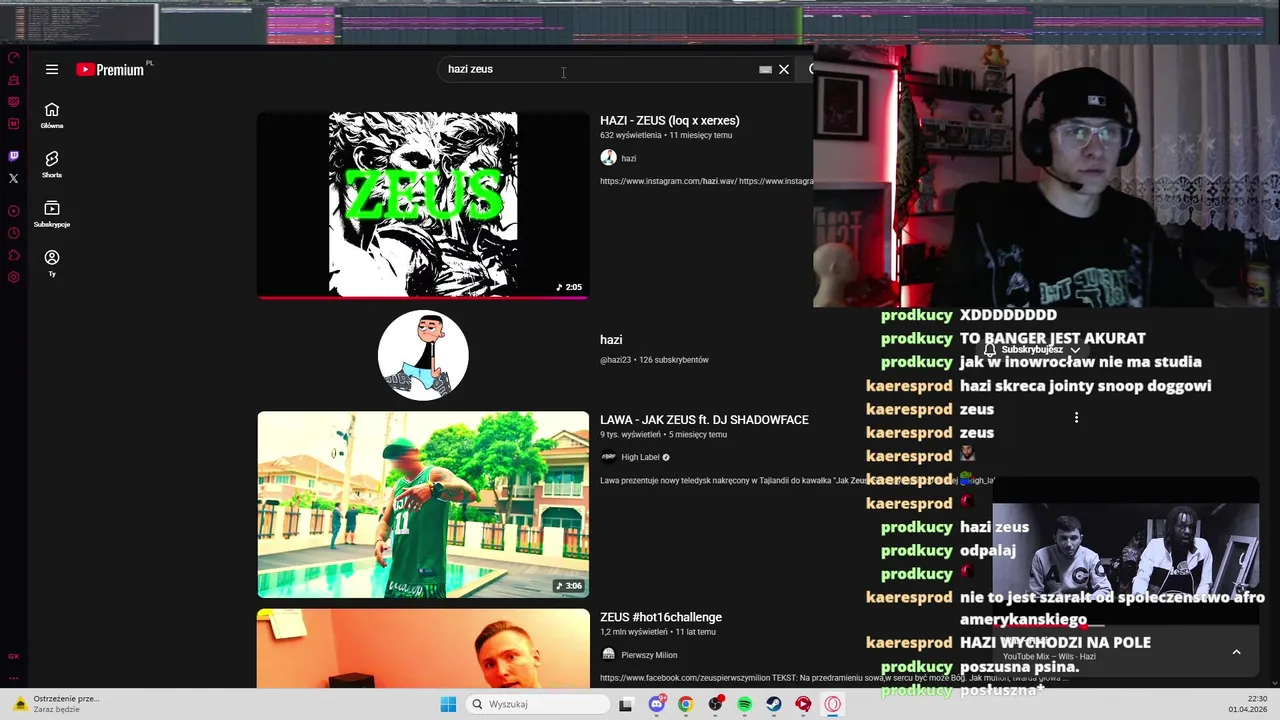Open settings hexagon gear in Opera sidebar
This screenshot has width=1280, height=720.
[13, 277]
